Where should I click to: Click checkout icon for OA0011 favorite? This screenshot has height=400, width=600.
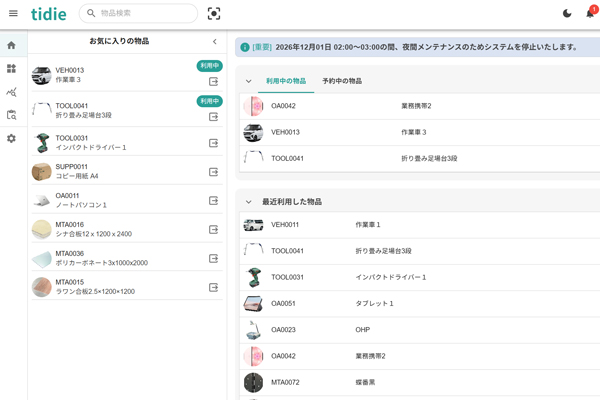[214, 201]
